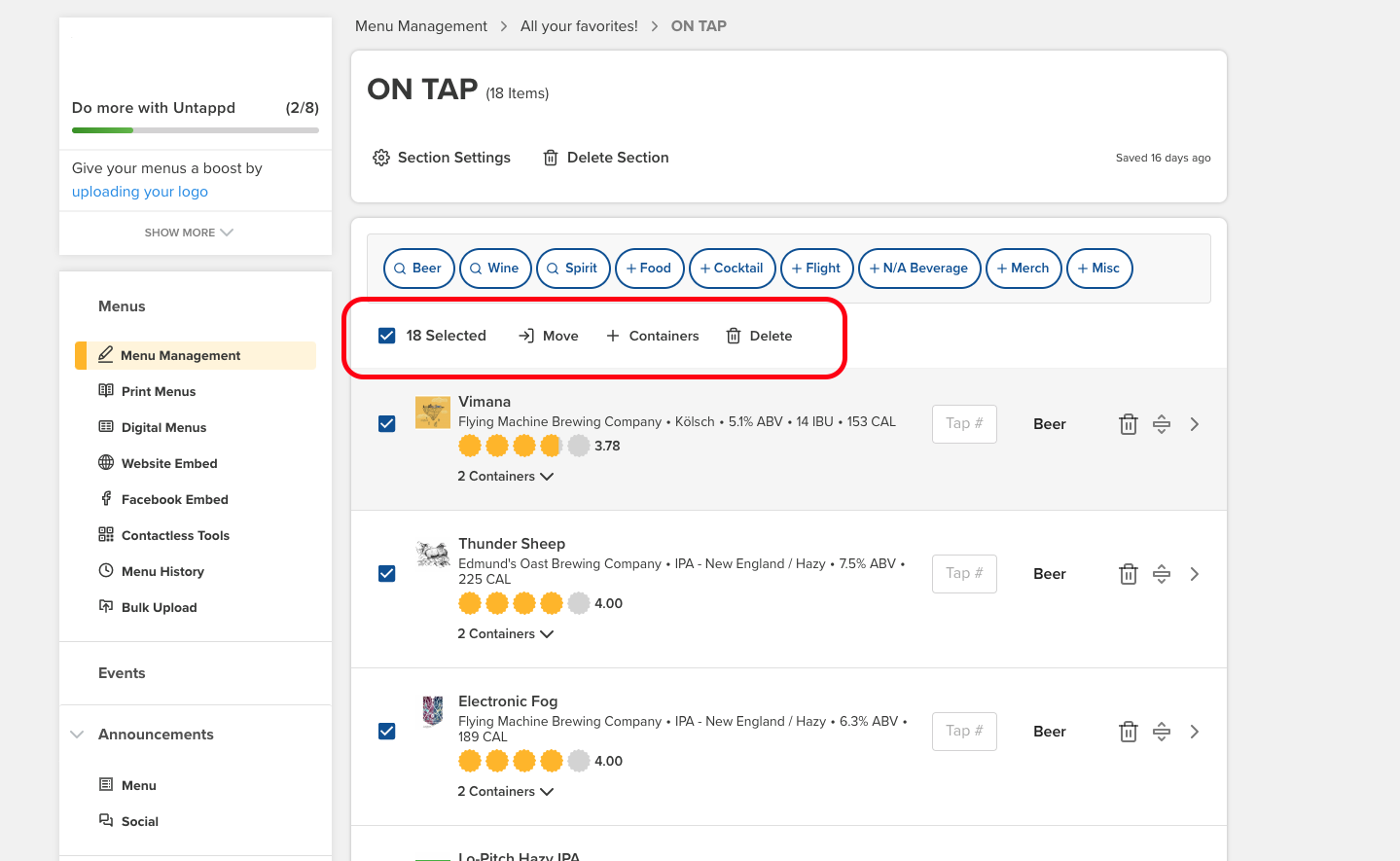Add a Food item
This screenshot has height=861, width=1400.
[649, 269]
